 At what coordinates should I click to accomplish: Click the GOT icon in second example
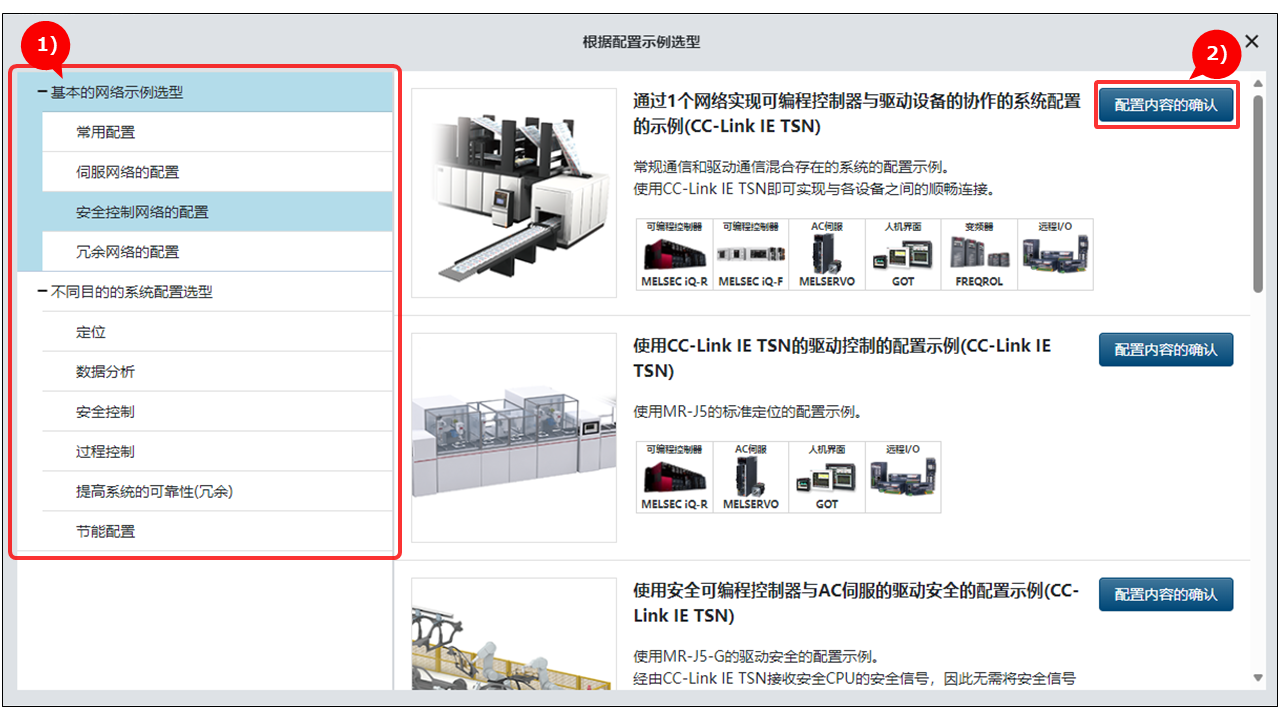click(x=827, y=477)
